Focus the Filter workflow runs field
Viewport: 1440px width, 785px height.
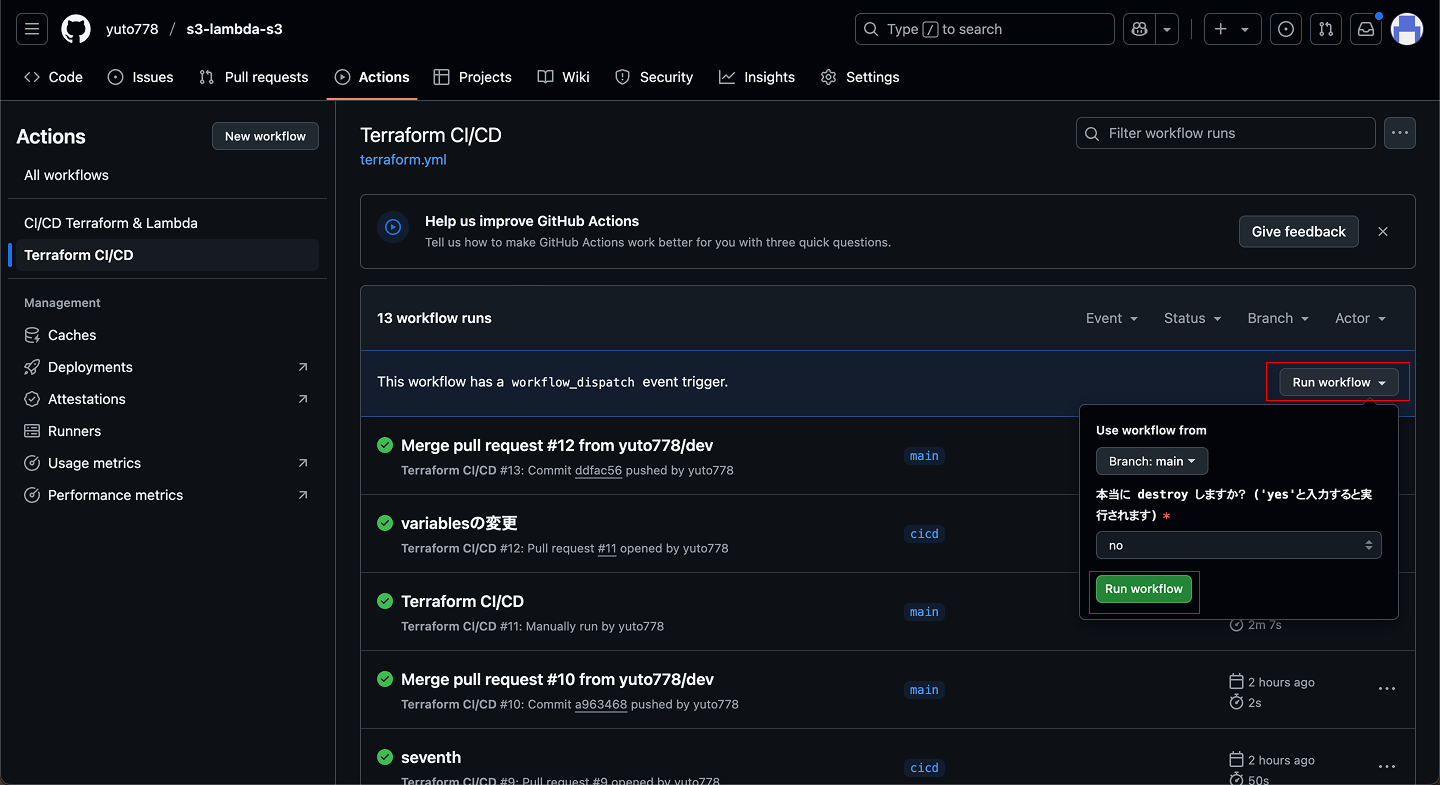tap(1226, 133)
